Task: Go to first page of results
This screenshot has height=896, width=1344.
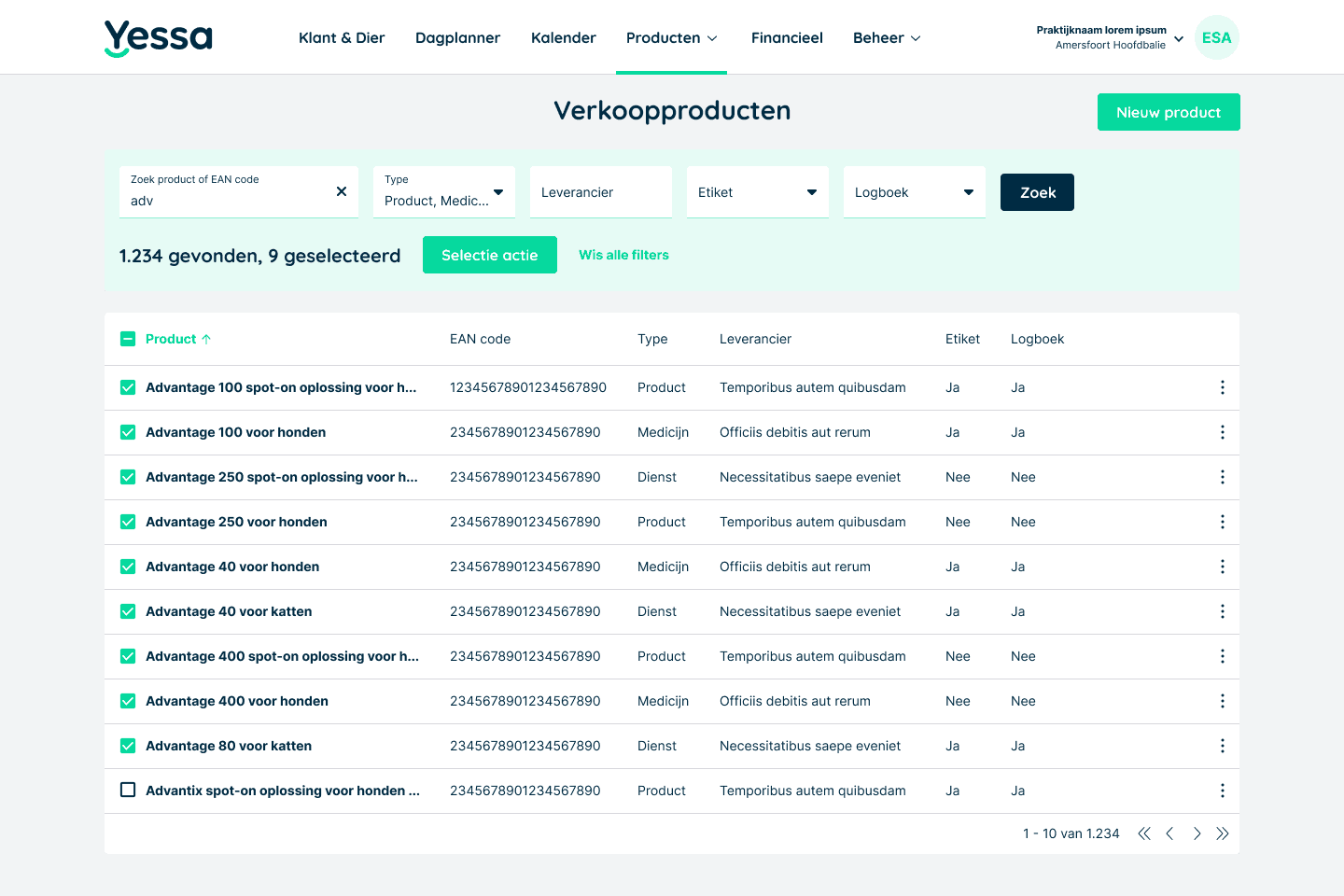Action: [1144, 833]
